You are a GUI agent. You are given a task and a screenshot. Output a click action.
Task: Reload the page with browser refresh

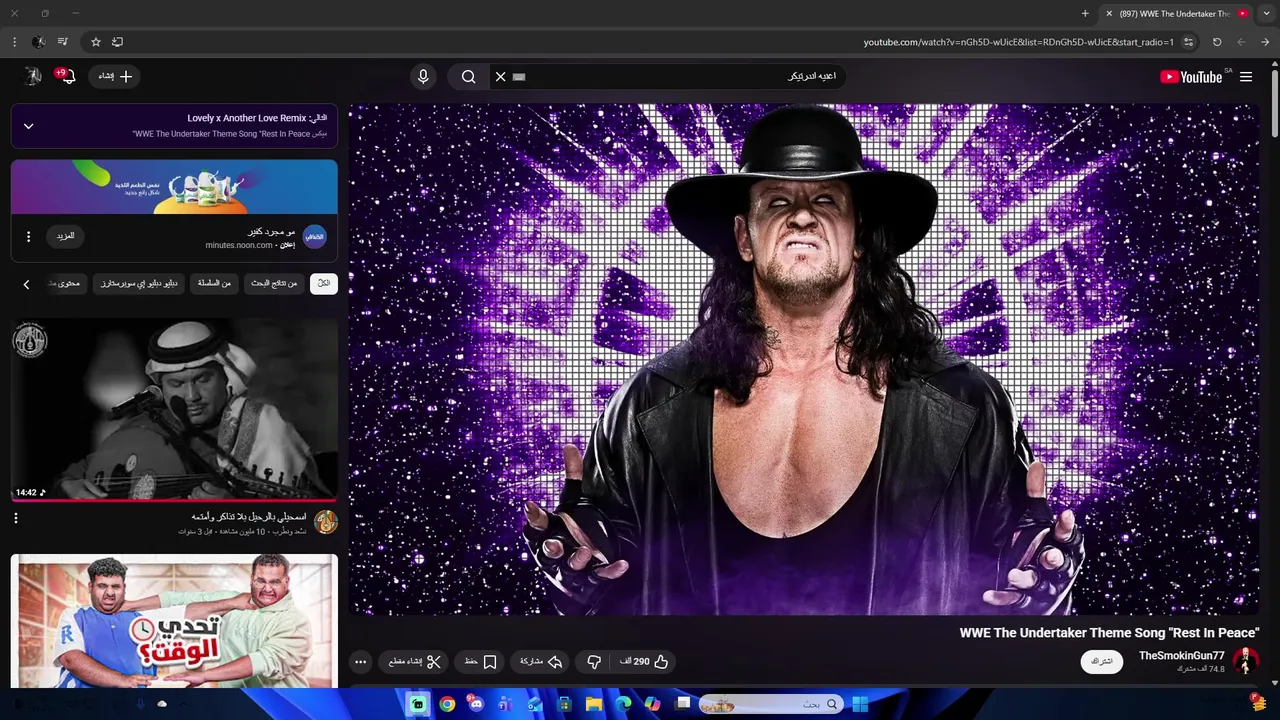coord(1217,42)
